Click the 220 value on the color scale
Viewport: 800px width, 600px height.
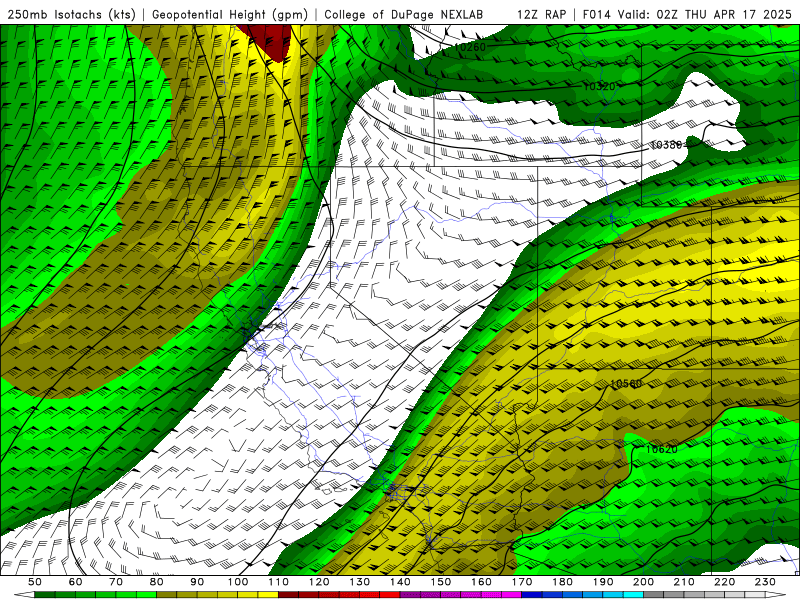pos(724,582)
